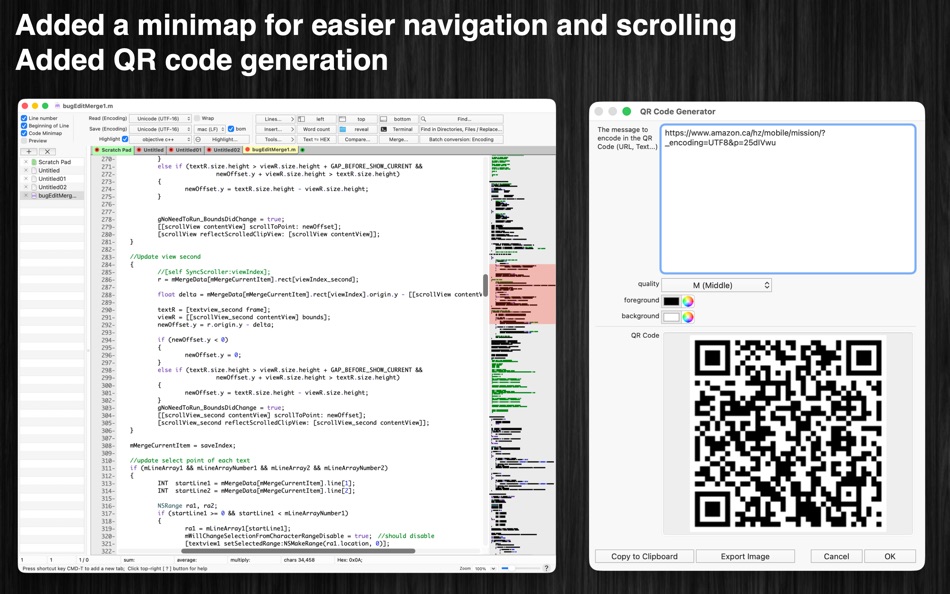
Task: Enable the Preview checkbox
Action: click(24, 141)
